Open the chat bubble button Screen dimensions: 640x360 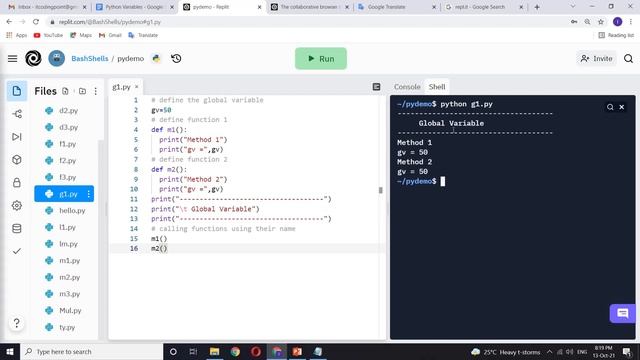pos(622,313)
